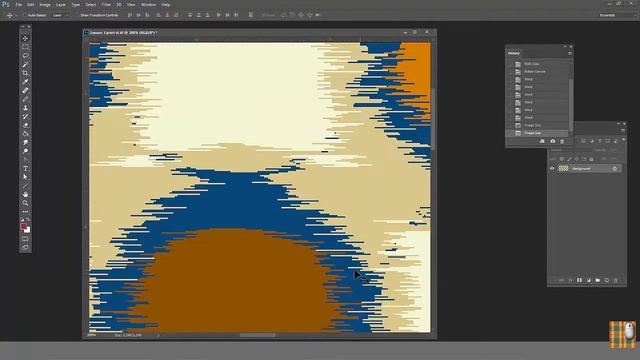Create new document from current history state
The image size is (640, 360).
[x=542, y=141]
